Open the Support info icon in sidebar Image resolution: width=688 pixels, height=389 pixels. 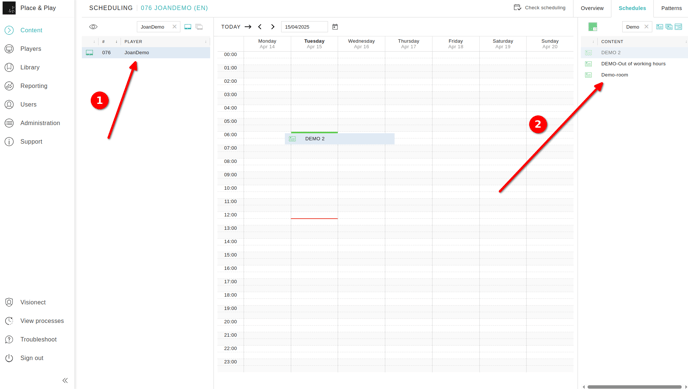pyautogui.click(x=9, y=142)
